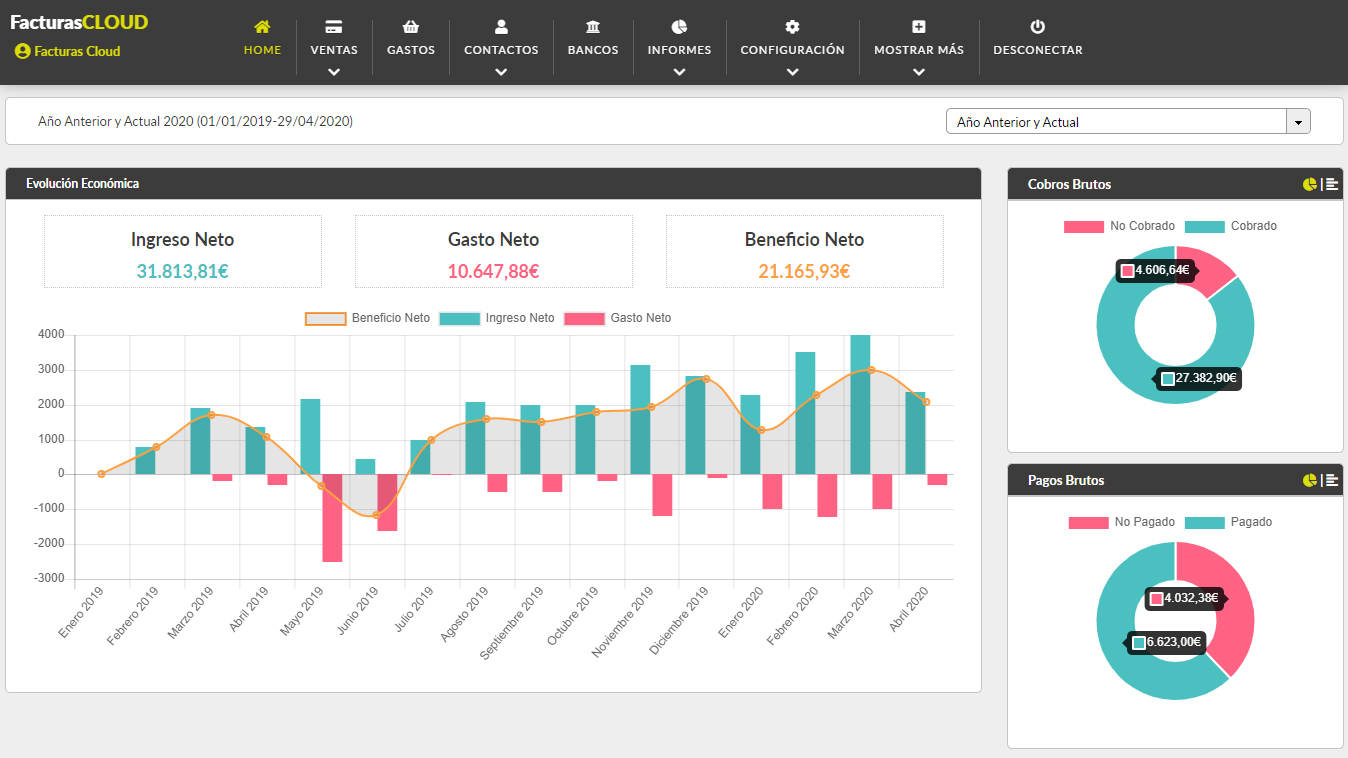Image resolution: width=1348 pixels, height=758 pixels.
Task: Switch Cobros Brutos to bar list view
Action: tap(1332, 184)
